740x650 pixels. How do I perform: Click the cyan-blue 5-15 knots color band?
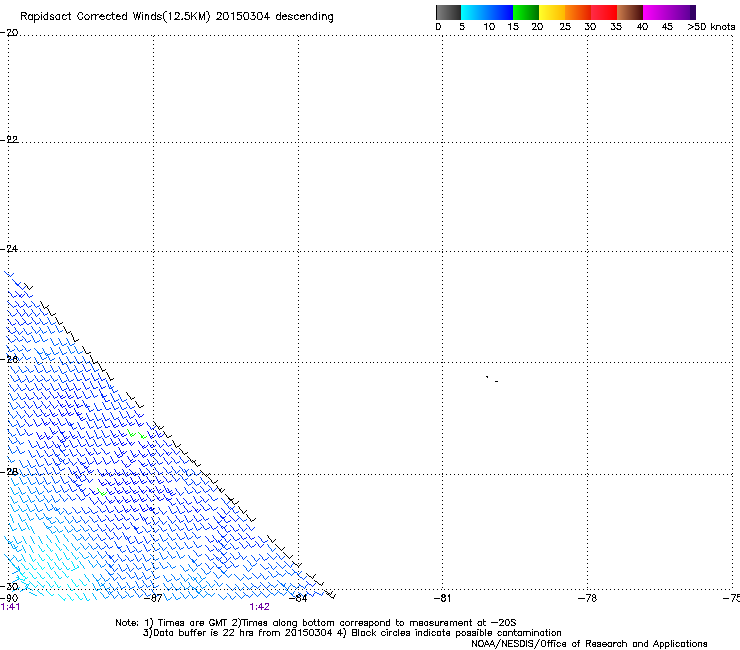(487, 12)
